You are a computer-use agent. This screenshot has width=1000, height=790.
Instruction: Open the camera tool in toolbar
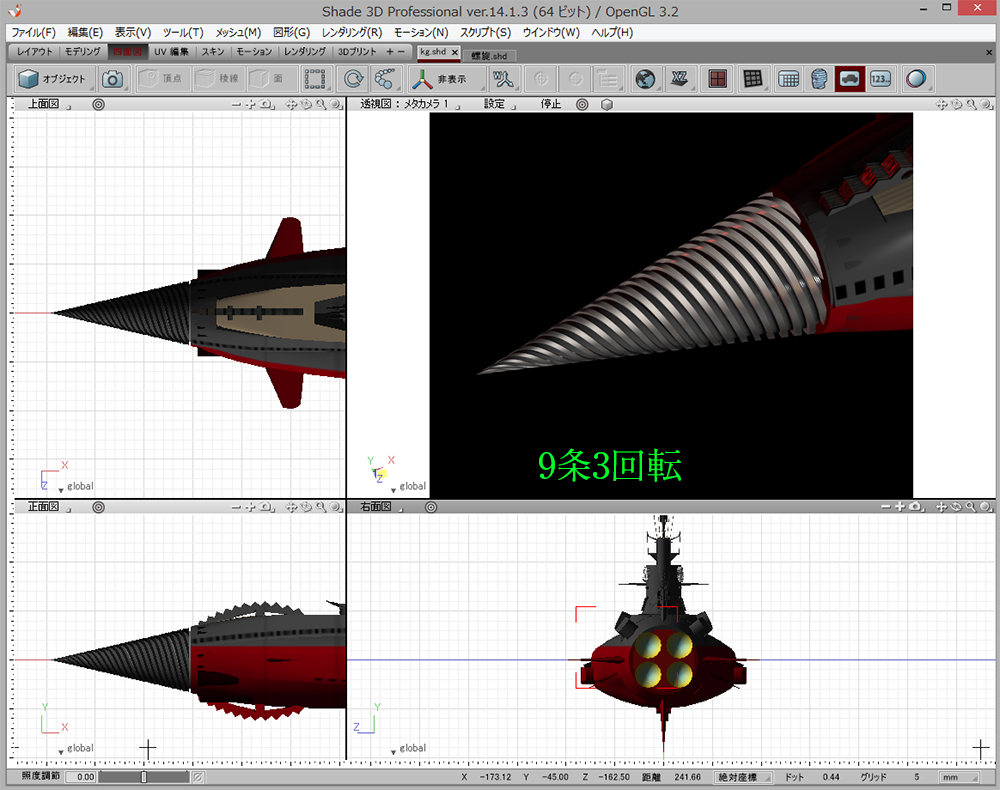113,79
